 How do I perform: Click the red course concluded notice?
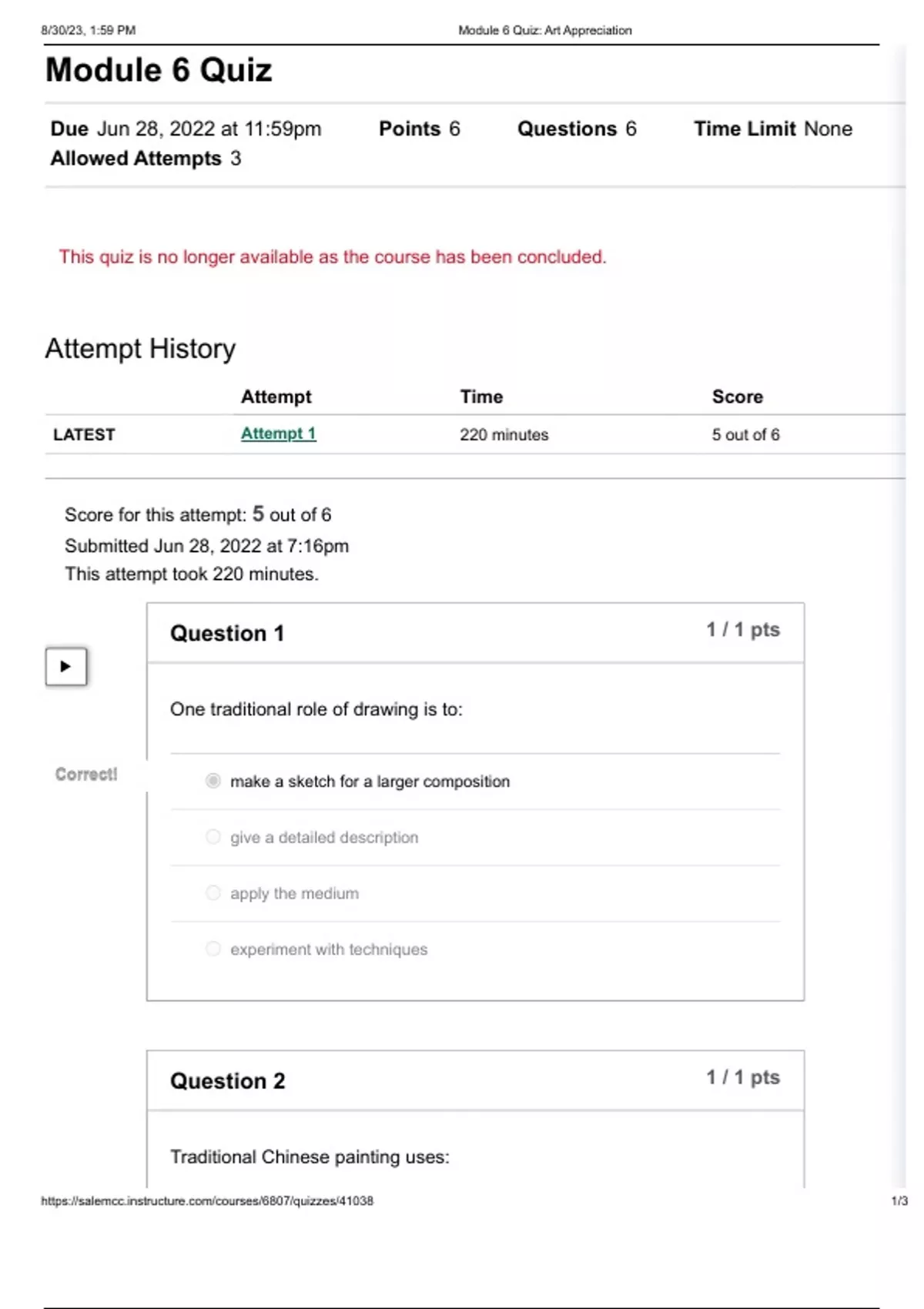click(x=333, y=256)
